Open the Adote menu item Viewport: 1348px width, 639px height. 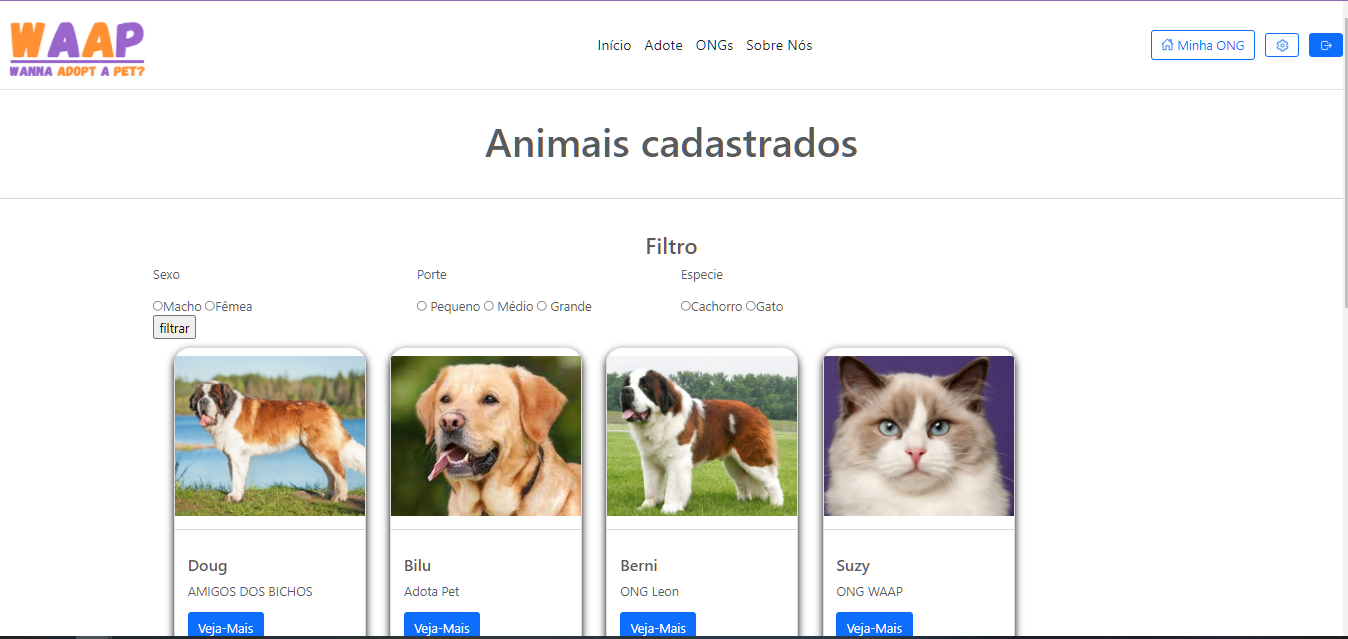click(x=663, y=45)
